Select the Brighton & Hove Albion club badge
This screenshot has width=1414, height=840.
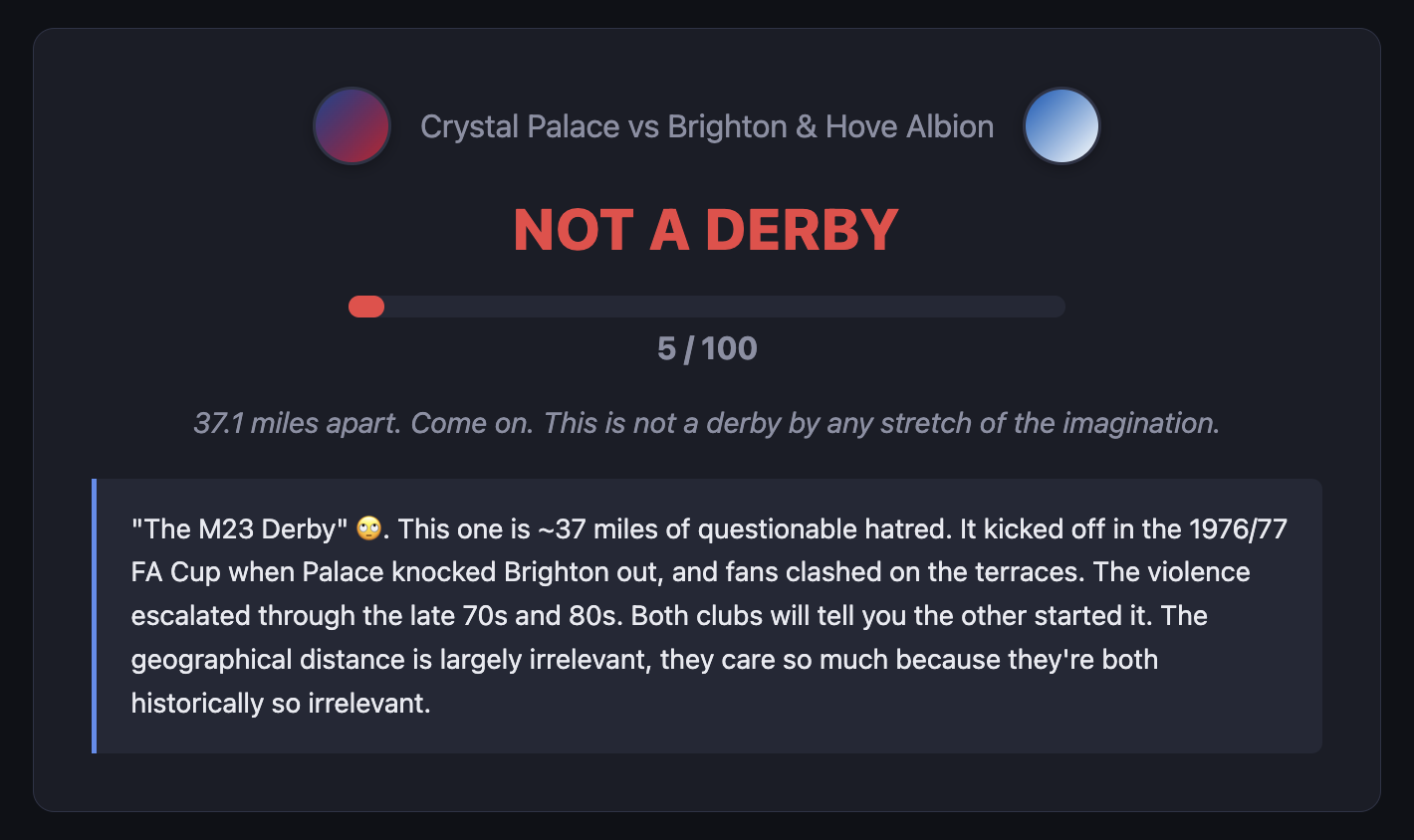click(x=1061, y=126)
